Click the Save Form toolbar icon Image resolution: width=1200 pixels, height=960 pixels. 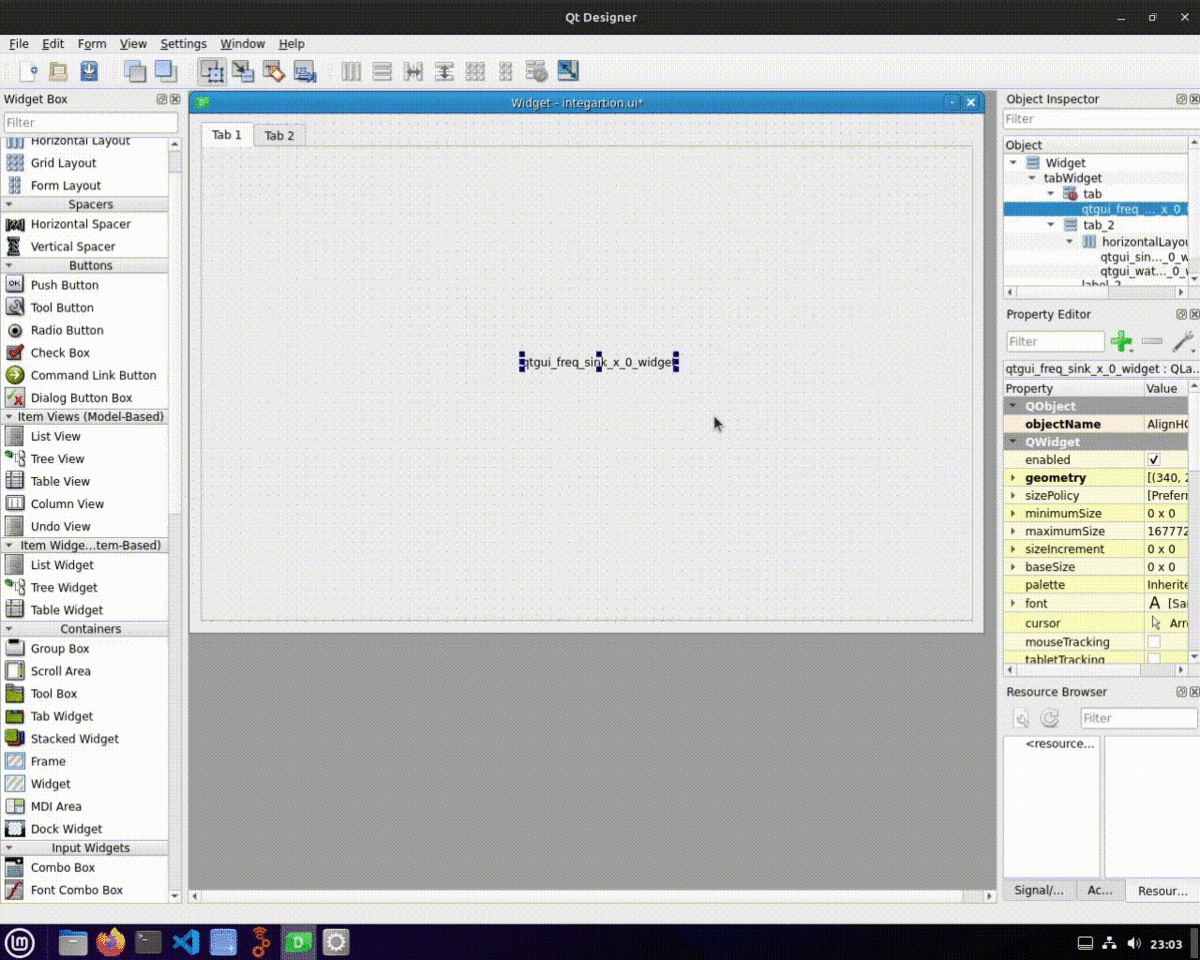click(88, 71)
